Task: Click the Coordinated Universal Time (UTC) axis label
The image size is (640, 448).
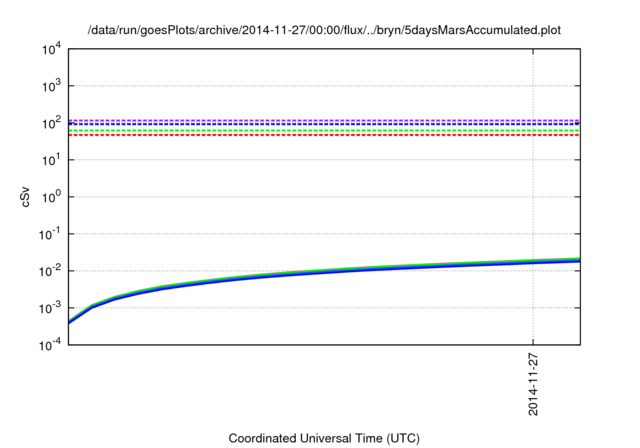Action: [x=324, y=438]
